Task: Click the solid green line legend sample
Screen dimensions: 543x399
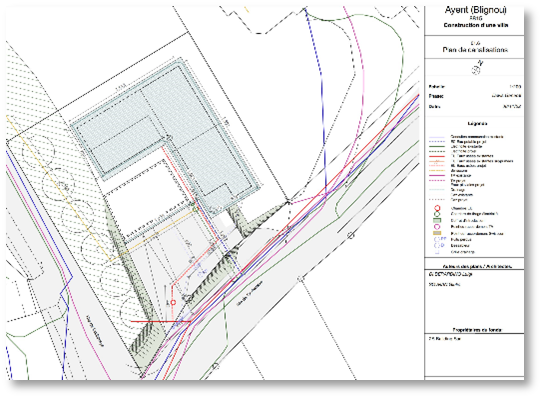Action: [x=437, y=146]
